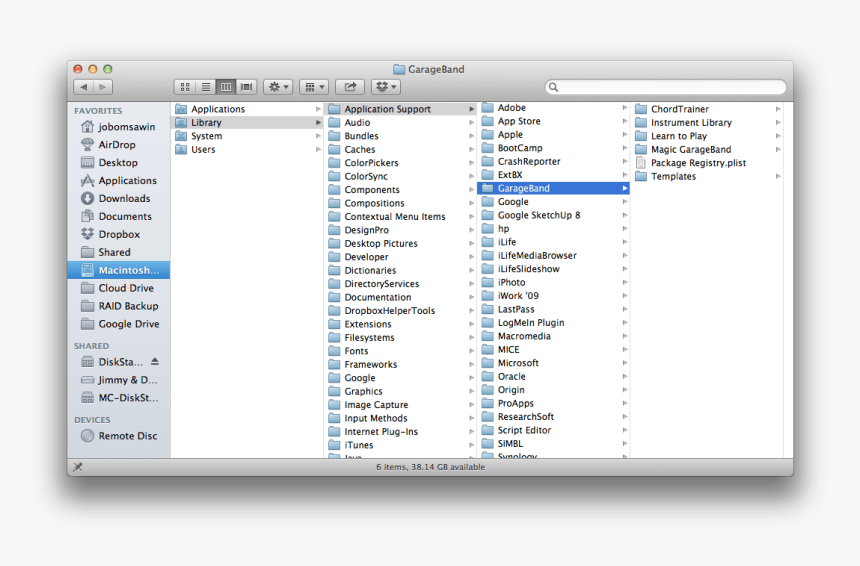
Task: Open Google Drive in the sidebar
Action: 119,324
